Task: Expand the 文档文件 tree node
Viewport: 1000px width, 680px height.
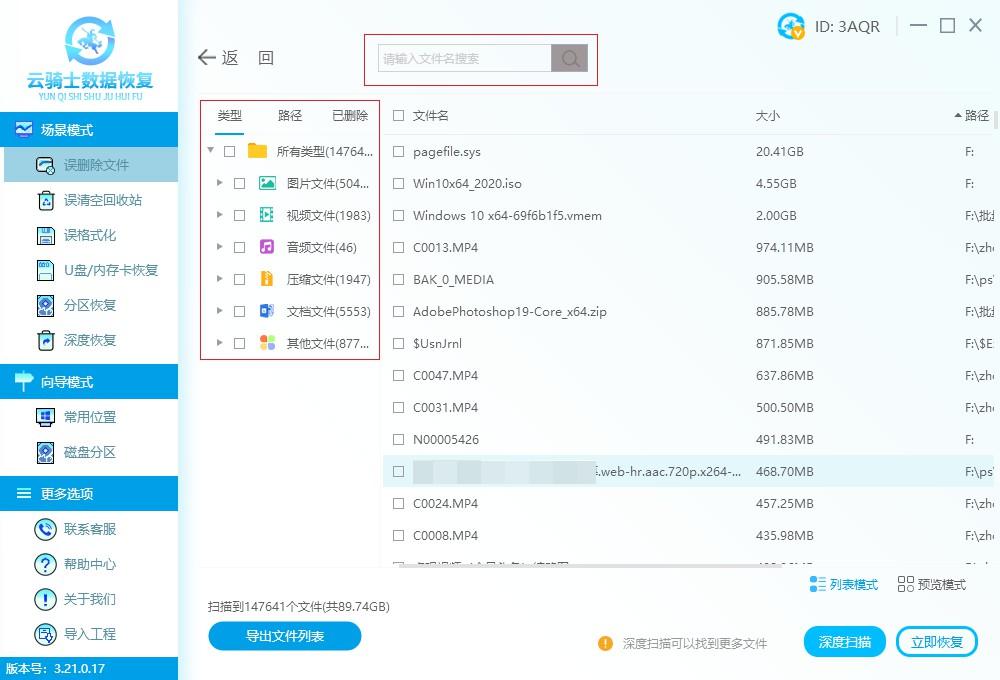Action: pos(219,311)
